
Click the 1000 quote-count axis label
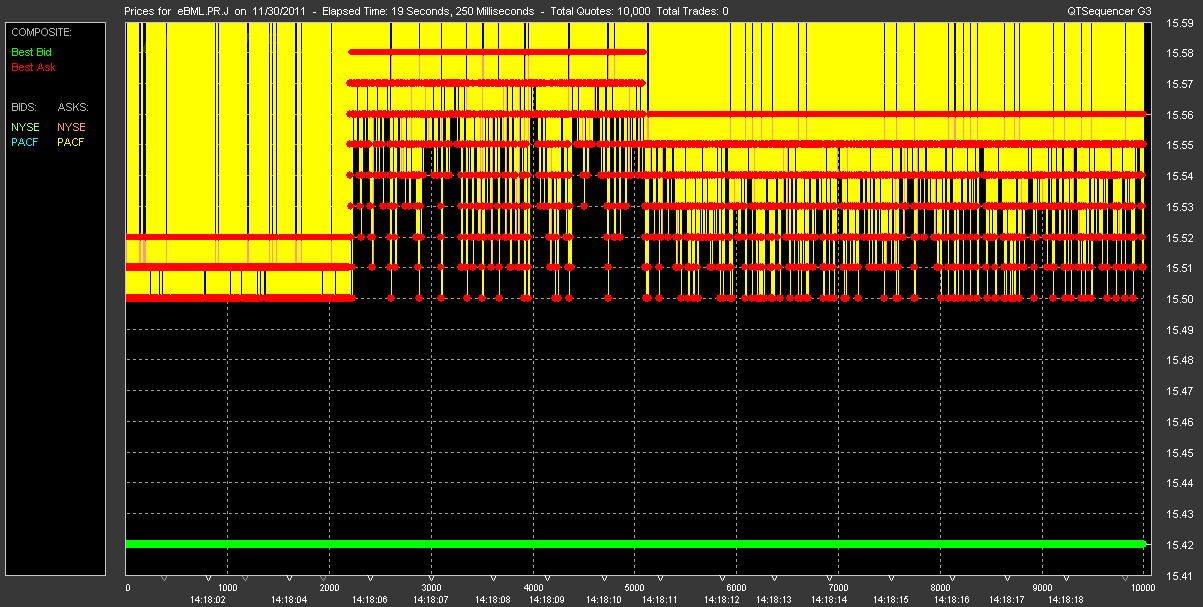point(227,588)
